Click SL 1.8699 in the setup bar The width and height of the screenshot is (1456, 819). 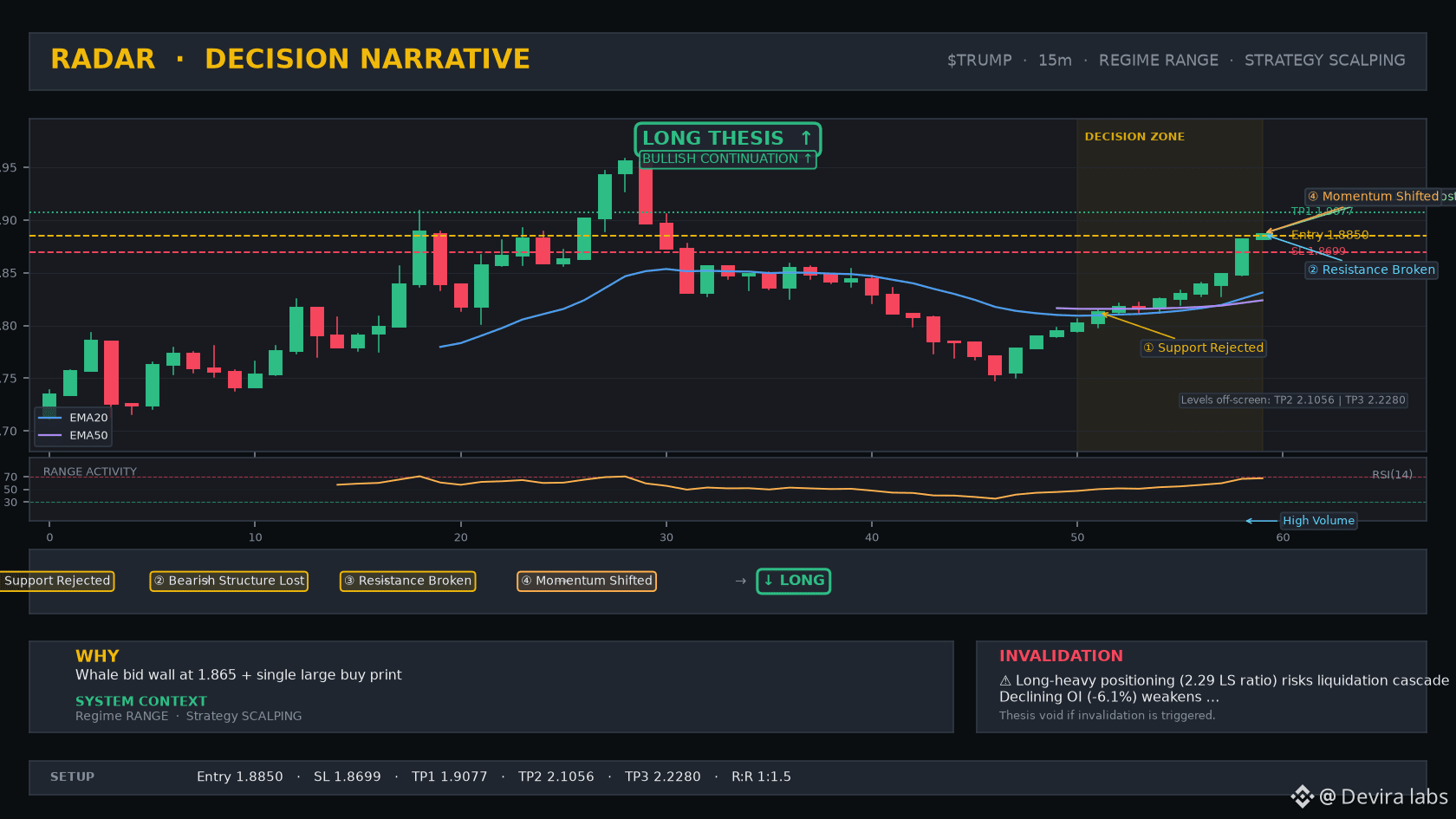point(348,777)
